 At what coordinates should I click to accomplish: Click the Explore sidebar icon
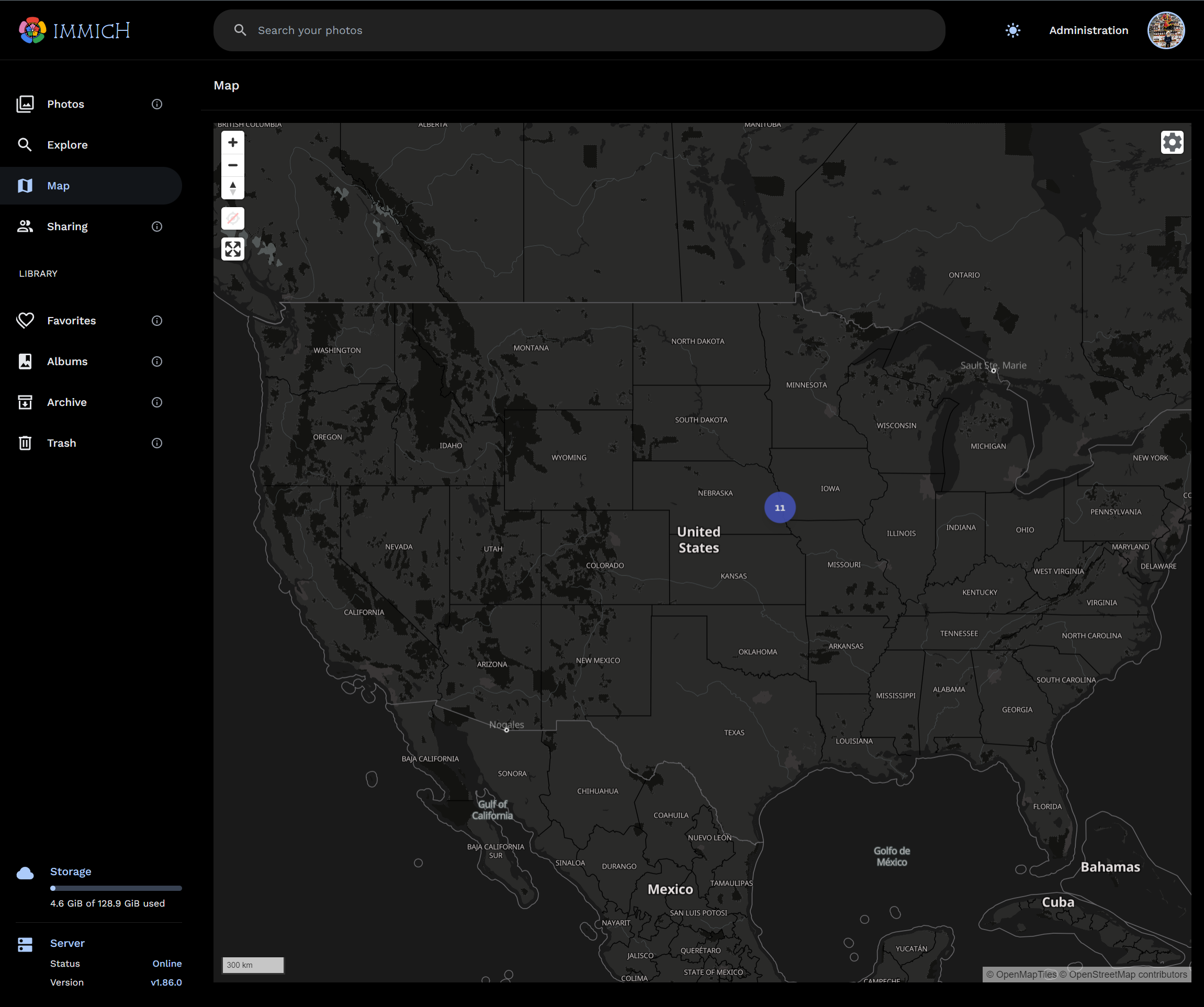point(28,144)
